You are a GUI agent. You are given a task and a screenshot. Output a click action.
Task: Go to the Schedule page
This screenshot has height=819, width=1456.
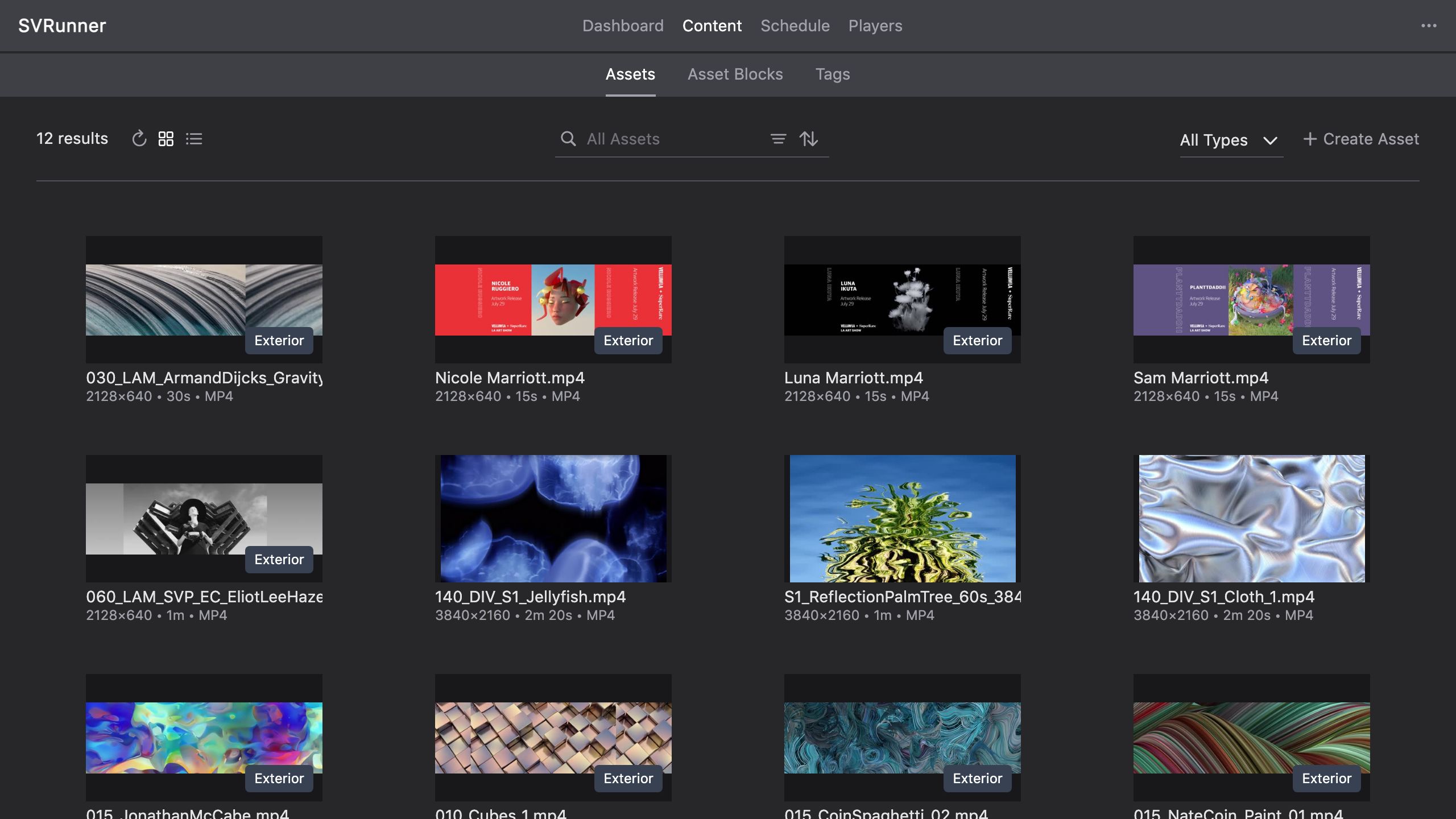pyautogui.click(x=795, y=26)
